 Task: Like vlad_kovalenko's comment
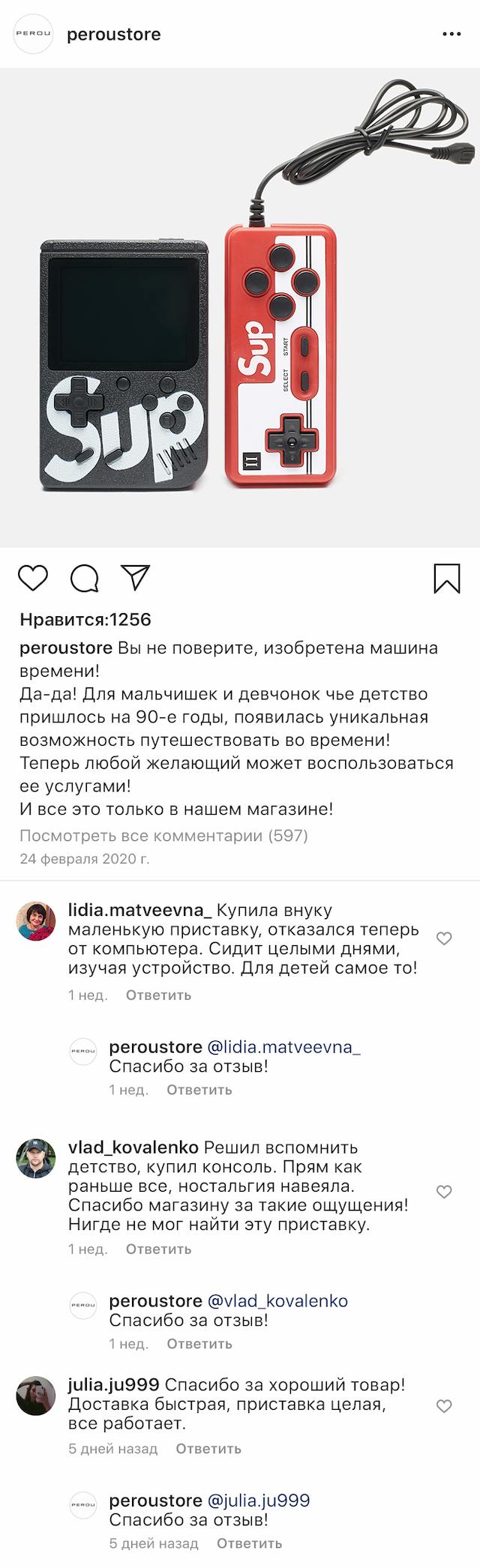(x=444, y=1192)
